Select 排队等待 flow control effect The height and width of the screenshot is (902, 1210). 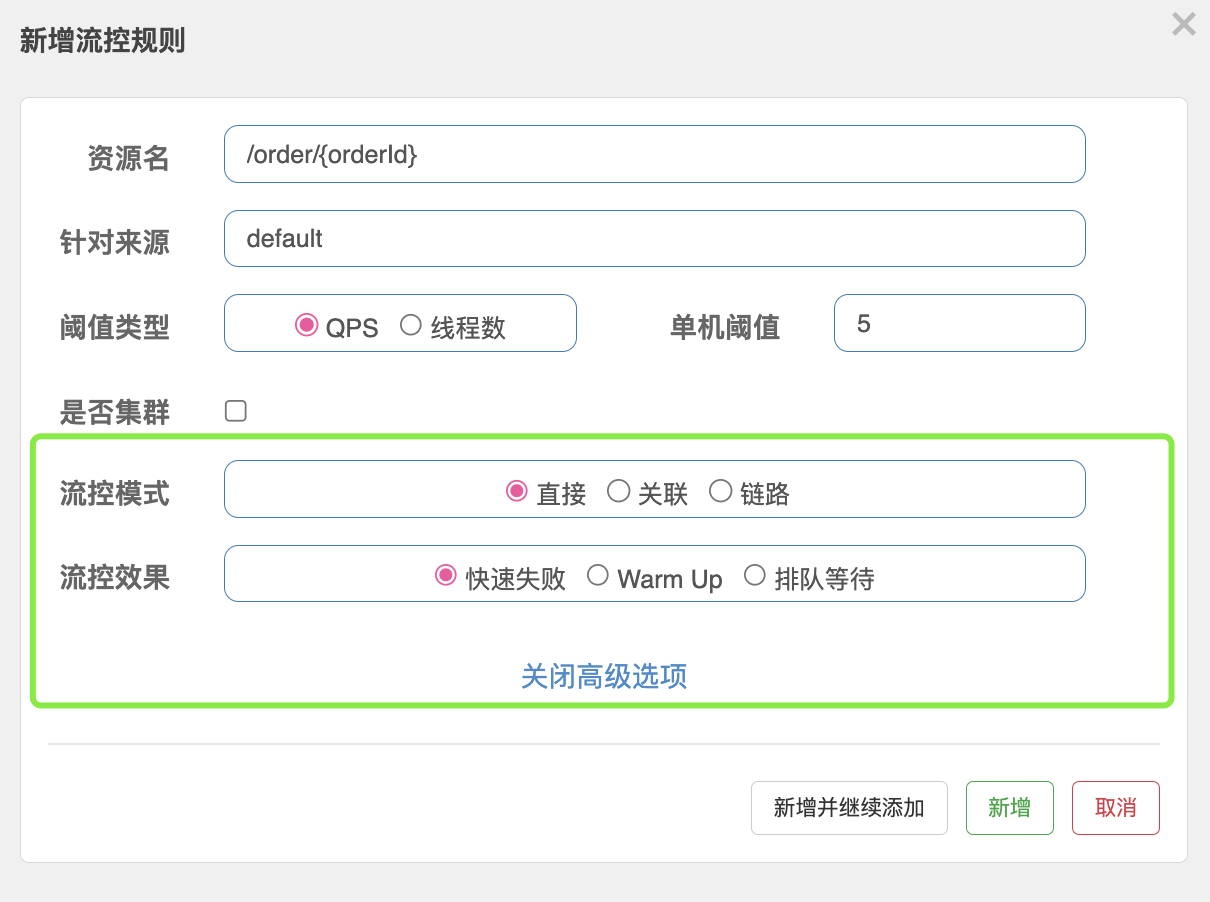click(755, 576)
